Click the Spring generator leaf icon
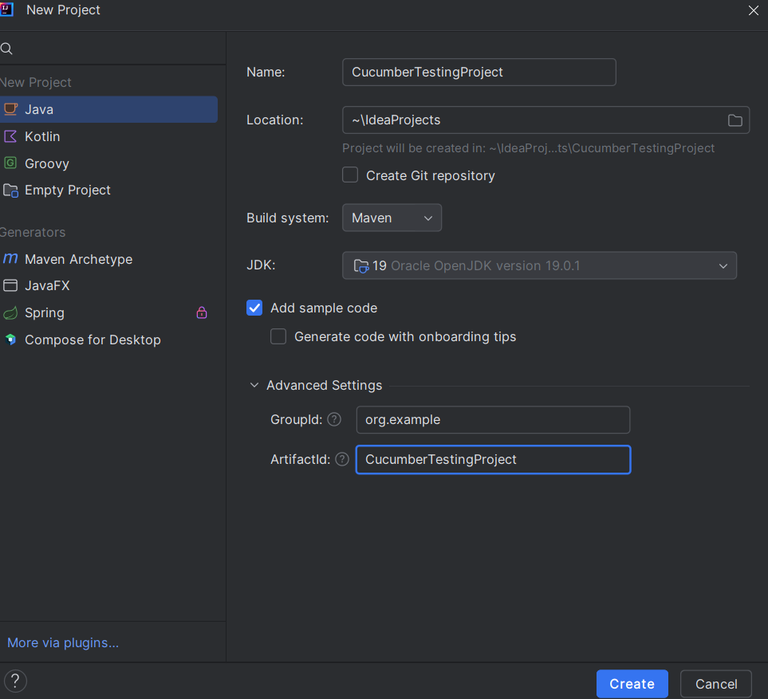Viewport: 768px width, 699px height. 11,313
